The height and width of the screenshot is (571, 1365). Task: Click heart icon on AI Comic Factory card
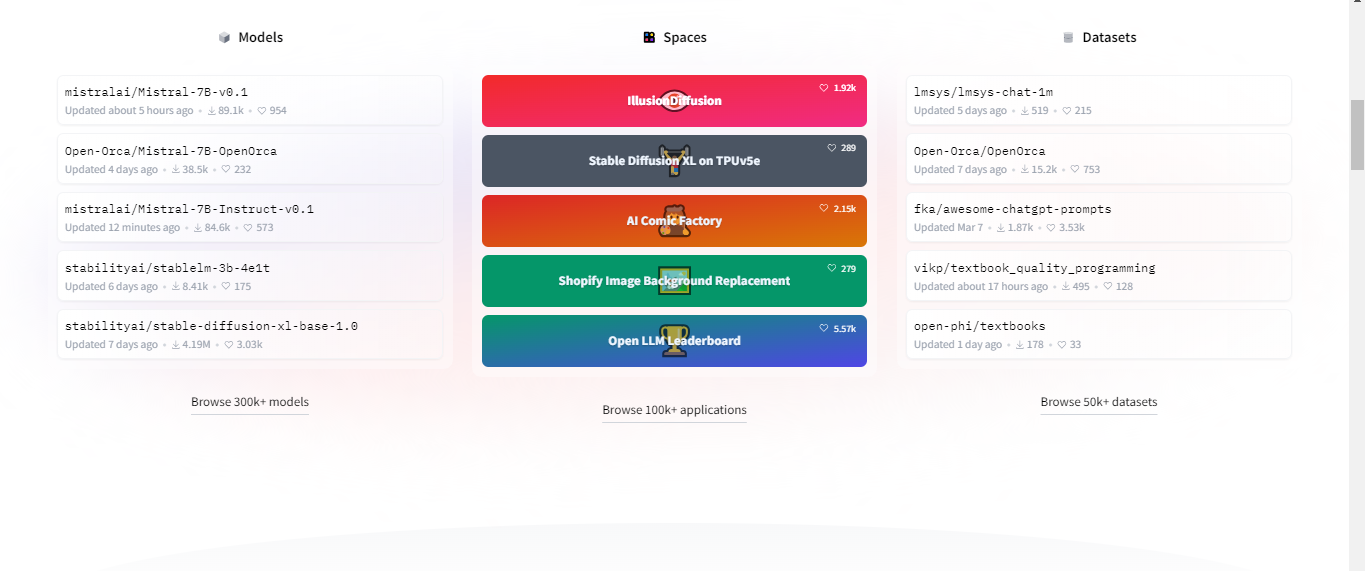(823, 208)
